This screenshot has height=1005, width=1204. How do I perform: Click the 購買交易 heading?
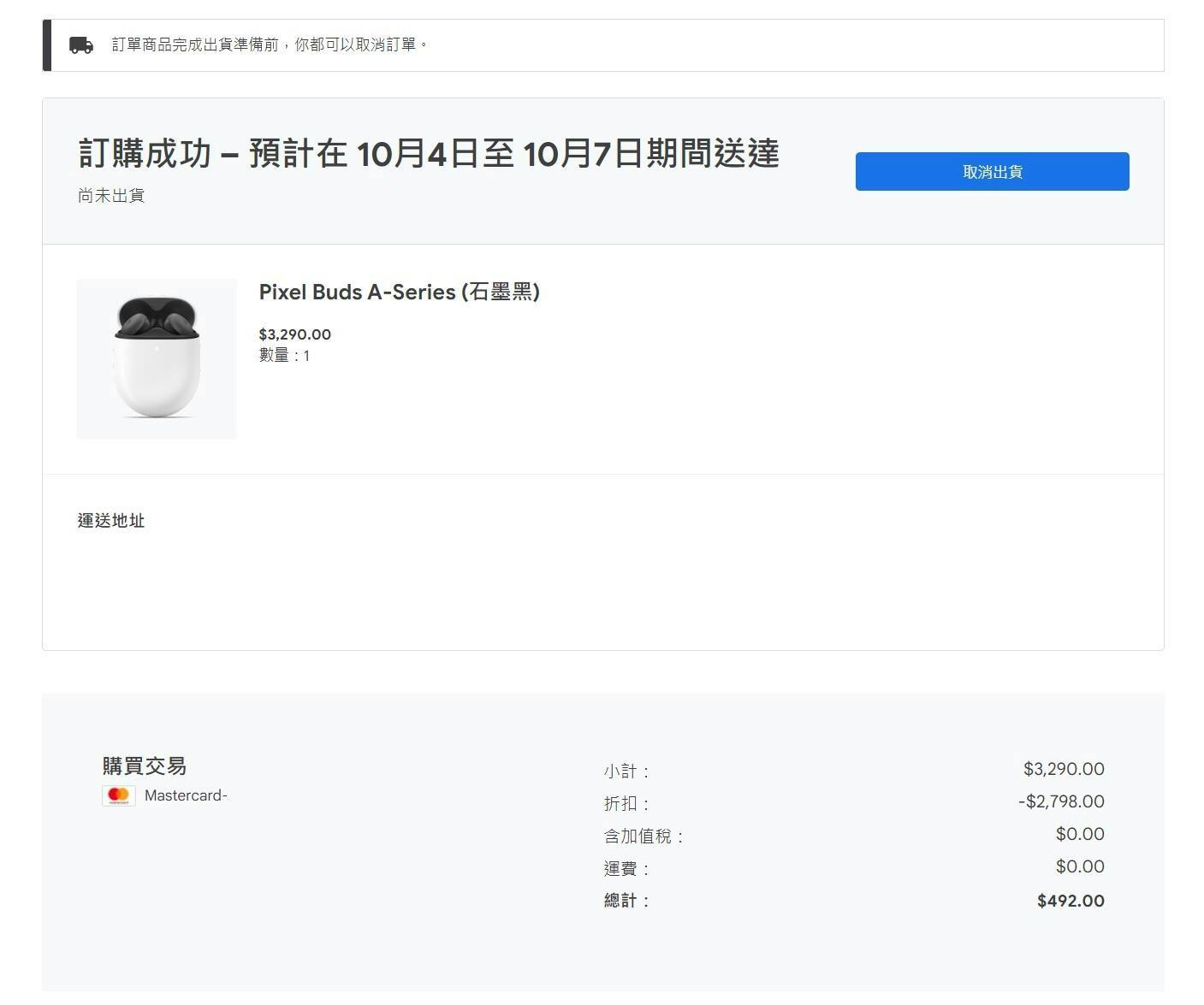coord(145,766)
